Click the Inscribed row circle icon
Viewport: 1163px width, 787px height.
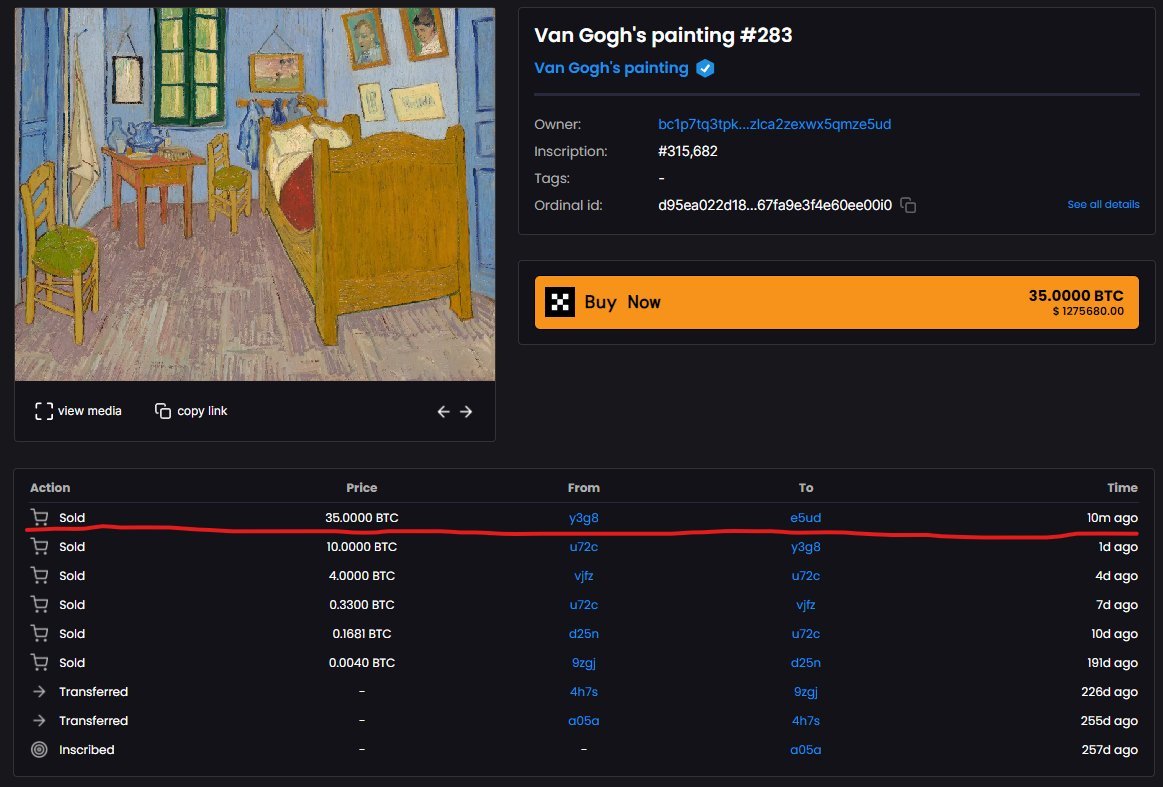(39, 749)
